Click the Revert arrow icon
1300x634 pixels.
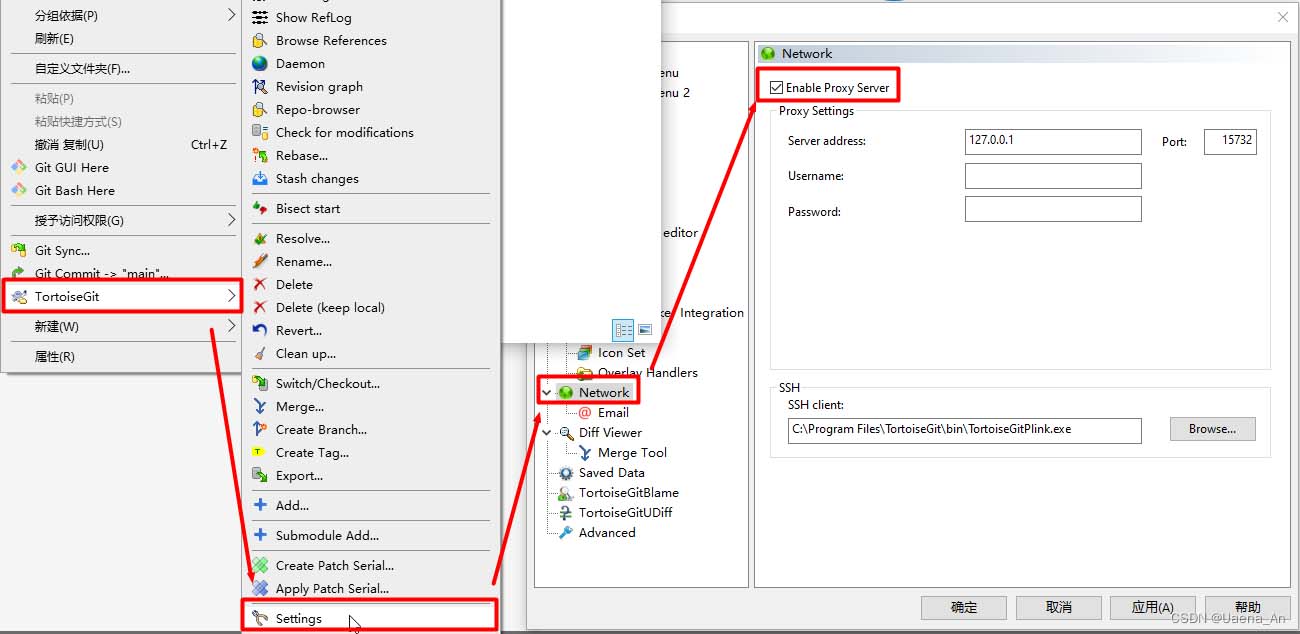(x=260, y=330)
